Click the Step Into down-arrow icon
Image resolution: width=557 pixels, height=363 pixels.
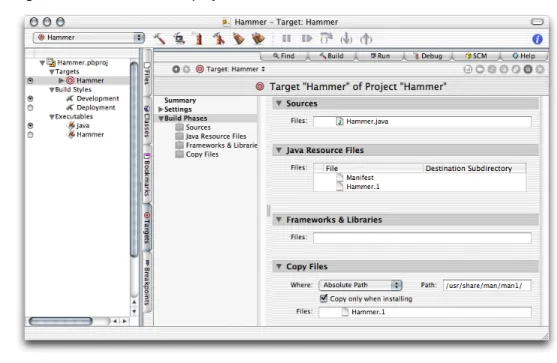coord(346,38)
